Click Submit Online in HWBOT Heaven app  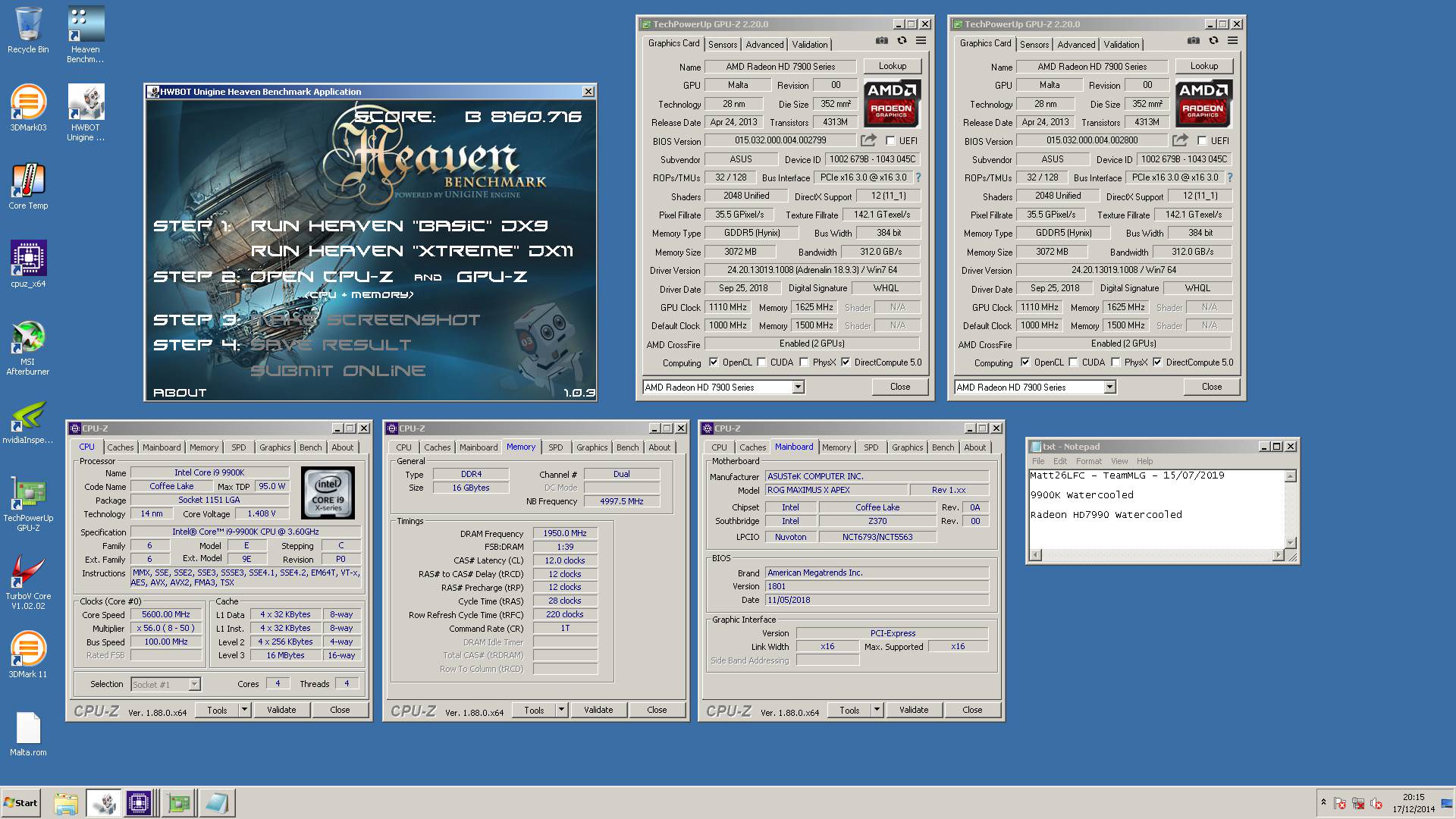[x=338, y=371]
